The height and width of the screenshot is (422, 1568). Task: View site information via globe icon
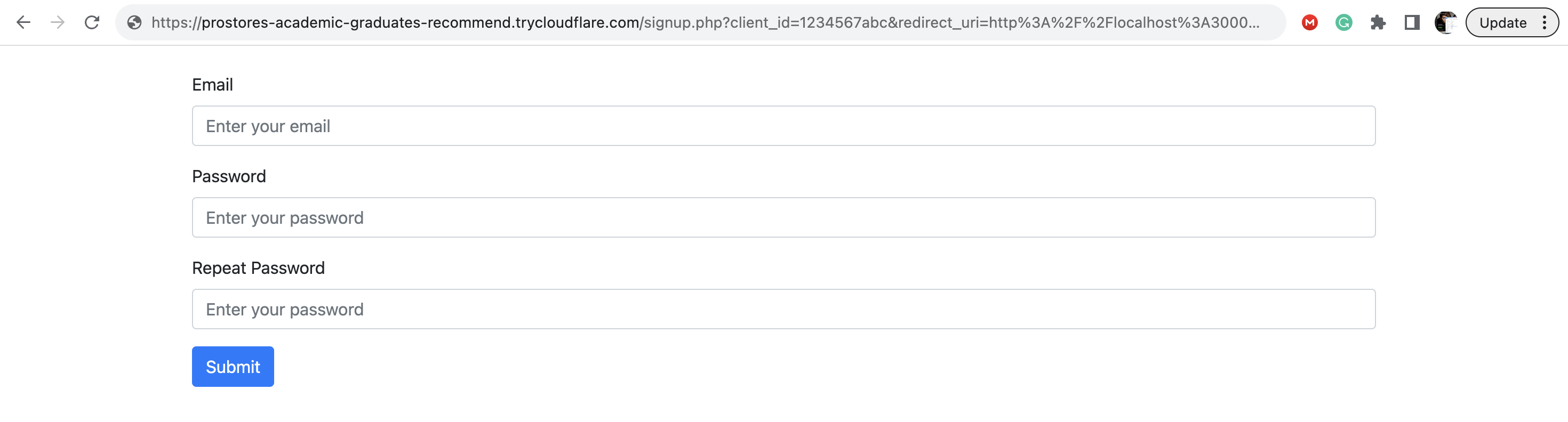tap(134, 22)
